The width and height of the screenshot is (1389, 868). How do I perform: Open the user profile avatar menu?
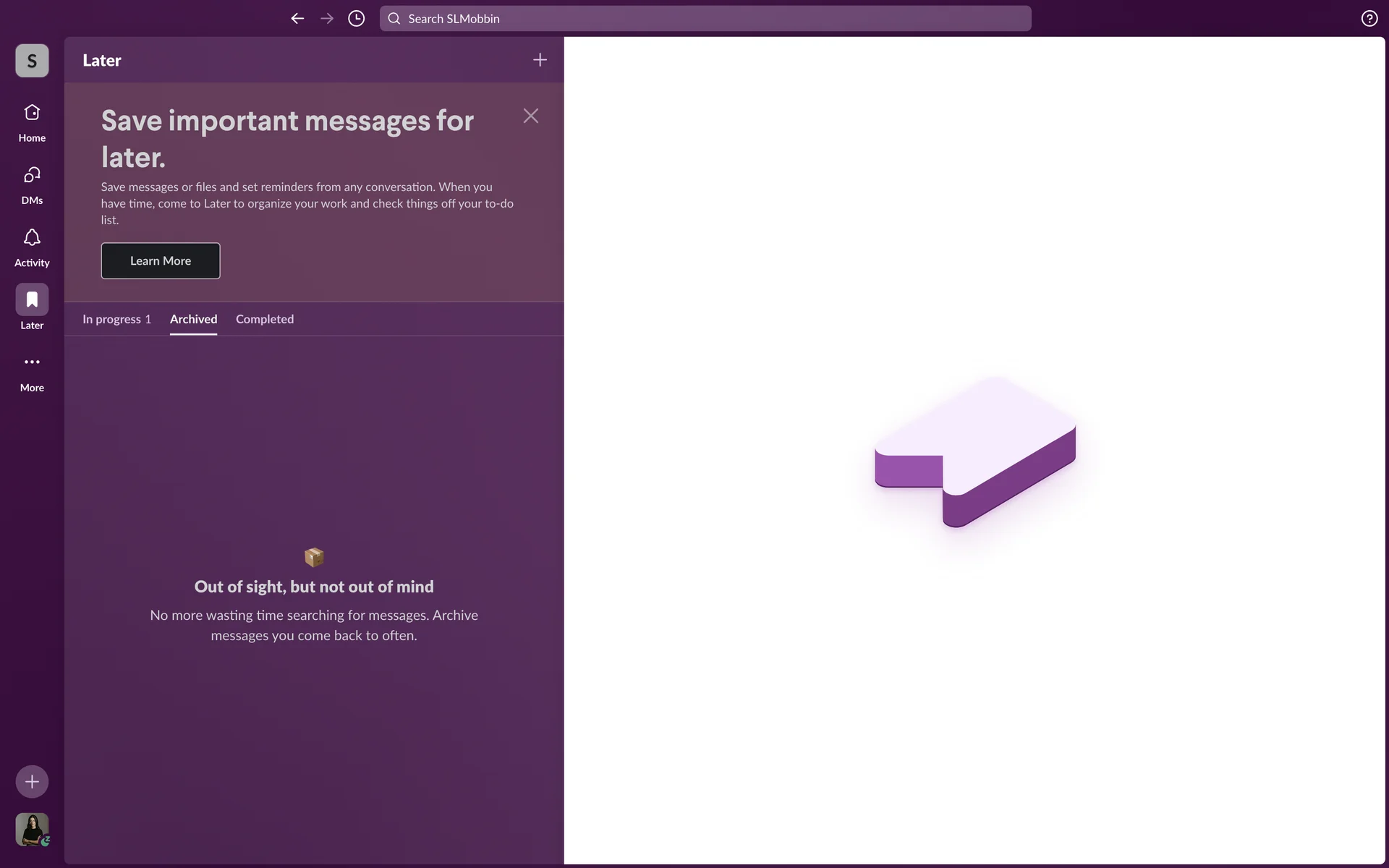[x=32, y=829]
